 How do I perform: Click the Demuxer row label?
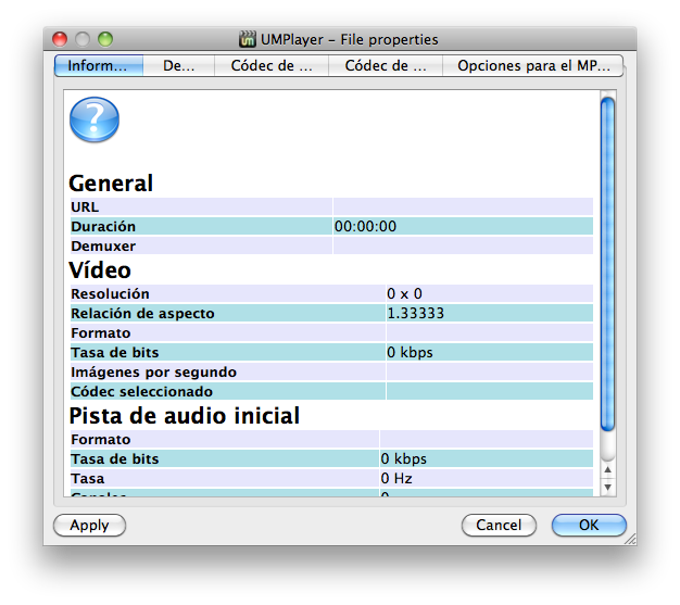click(103, 246)
